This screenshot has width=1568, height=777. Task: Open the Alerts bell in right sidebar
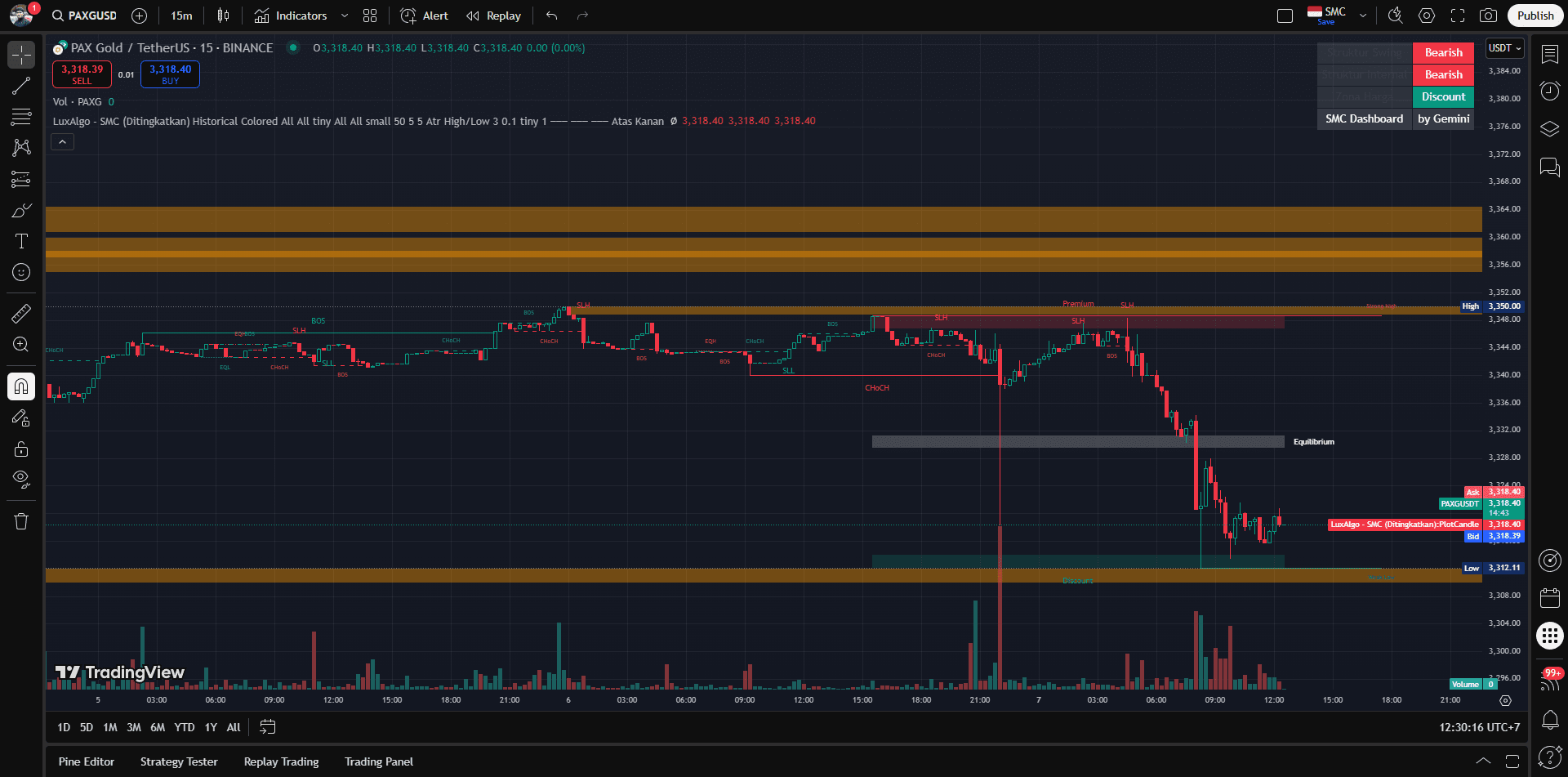[x=1549, y=719]
